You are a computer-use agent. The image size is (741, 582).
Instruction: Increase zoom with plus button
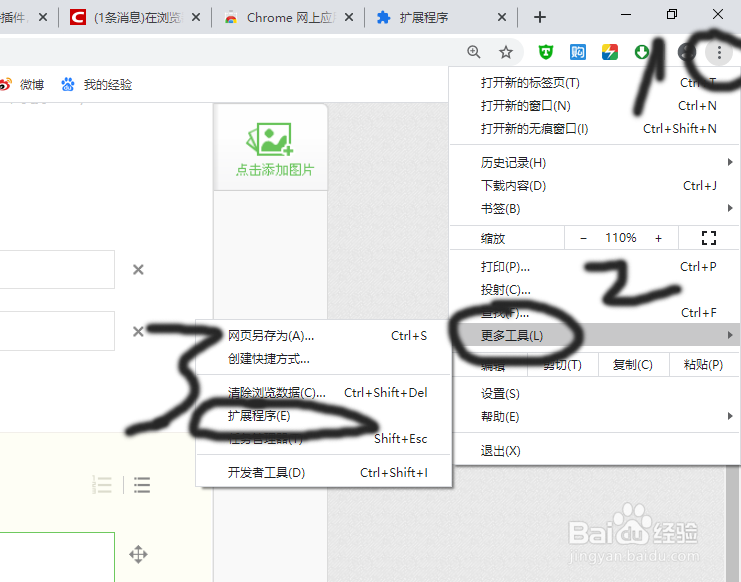658,238
